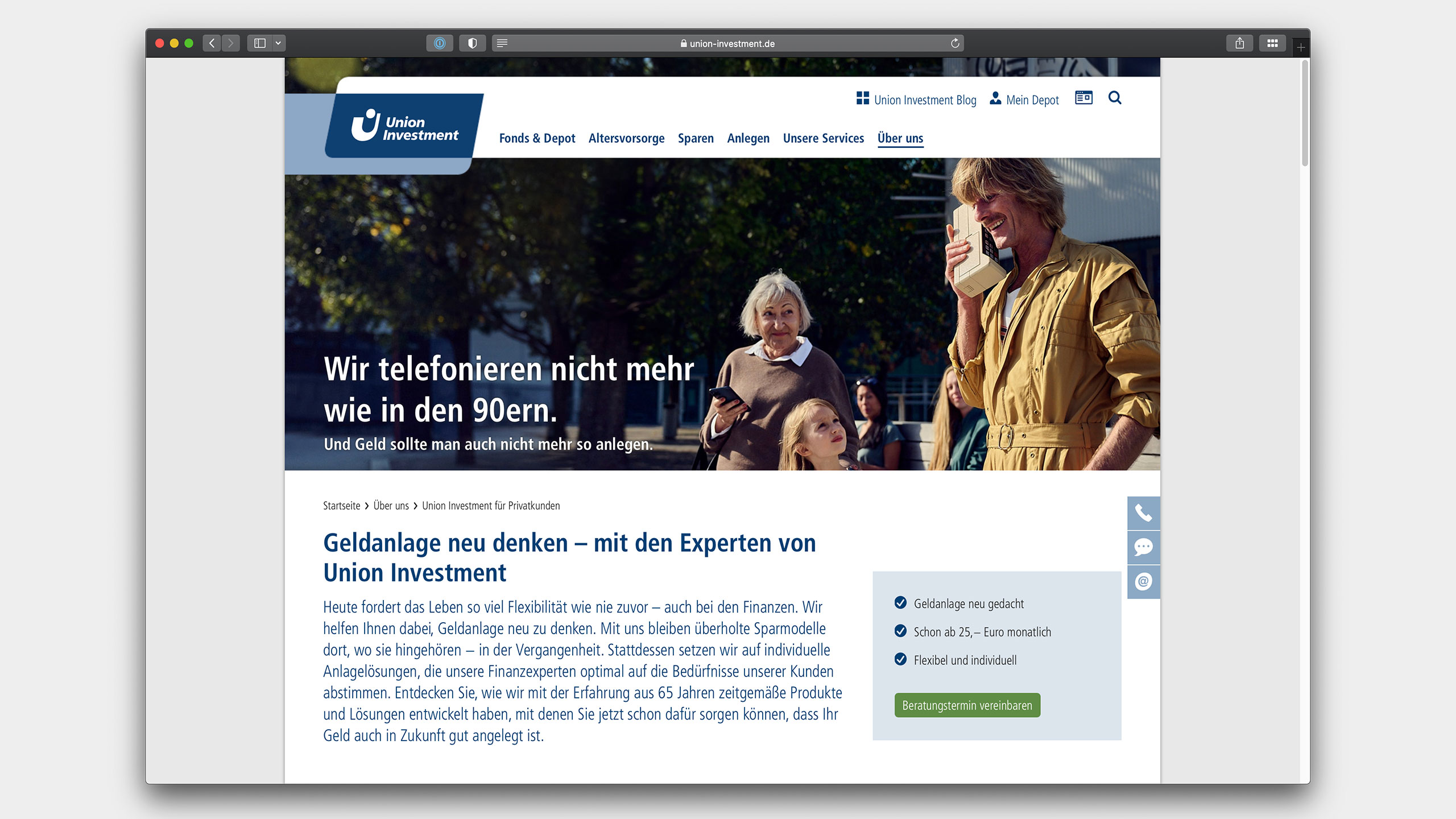Screen dimensions: 1456x819
Task: Toggle the Safari sidebar button
Action: 260,43
